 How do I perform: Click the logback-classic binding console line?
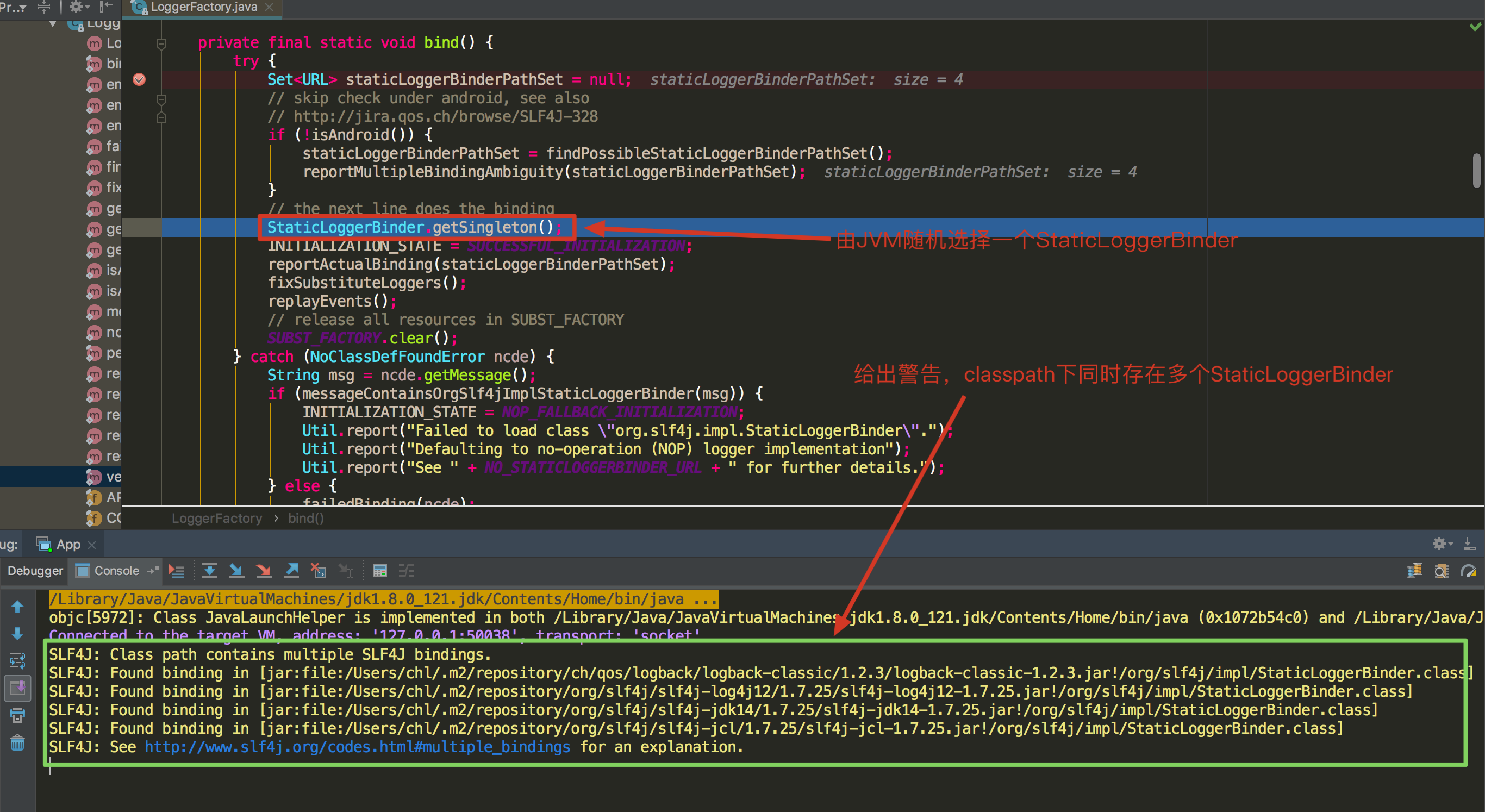click(761, 673)
